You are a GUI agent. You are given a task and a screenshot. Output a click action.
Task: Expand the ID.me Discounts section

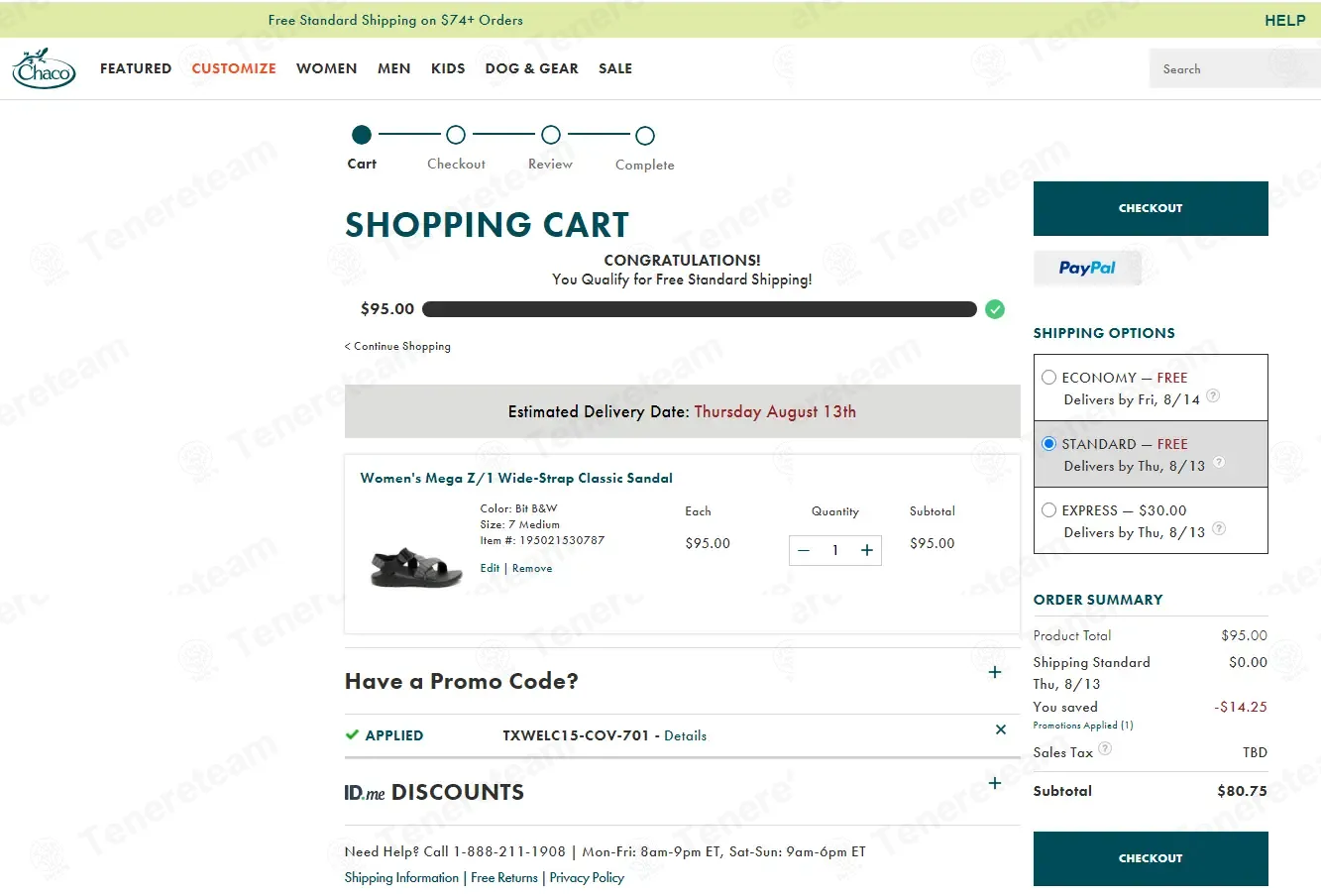click(995, 784)
